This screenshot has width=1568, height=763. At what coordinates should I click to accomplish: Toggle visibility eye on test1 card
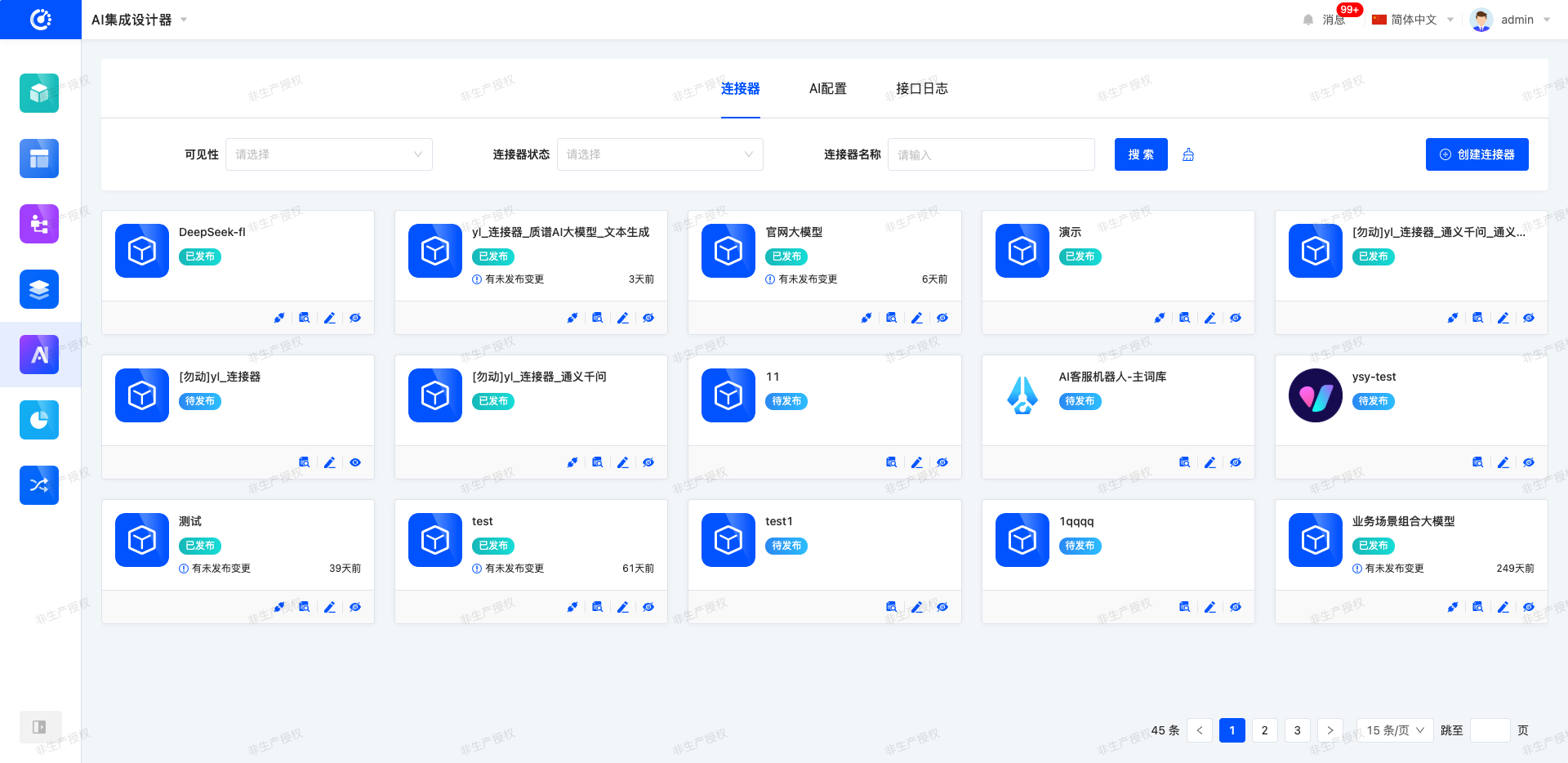(942, 607)
